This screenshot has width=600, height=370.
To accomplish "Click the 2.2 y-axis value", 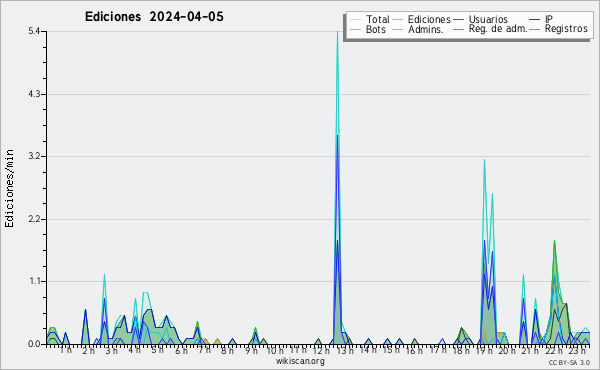I will click(34, 219).
